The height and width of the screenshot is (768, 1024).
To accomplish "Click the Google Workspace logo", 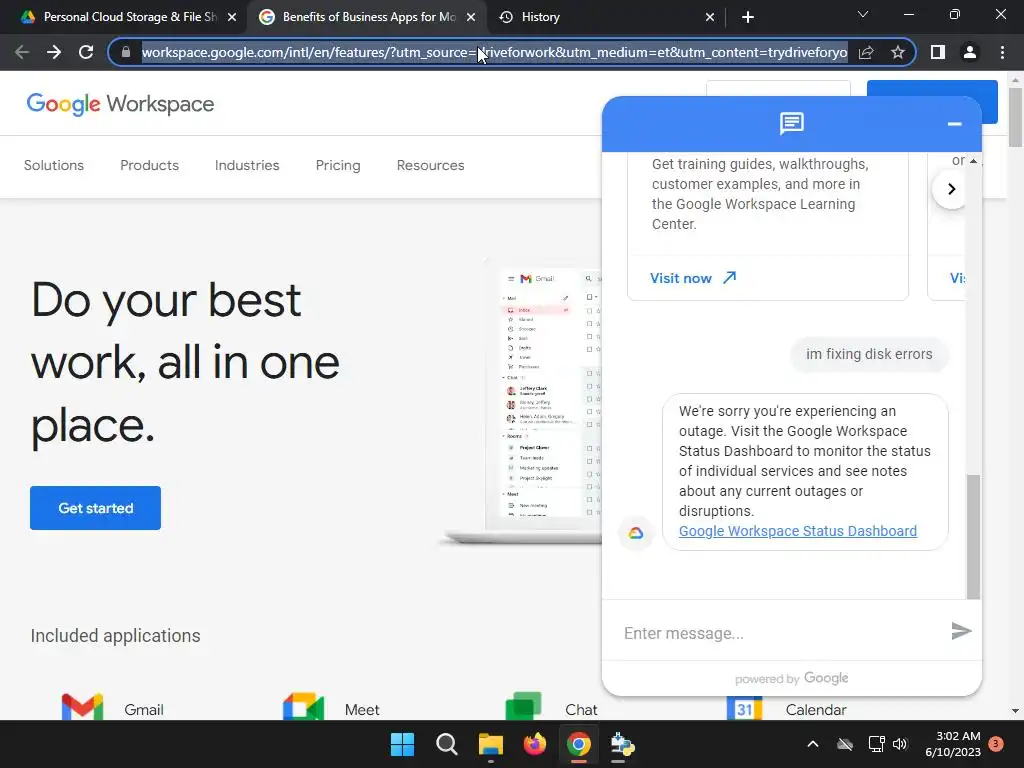I will [120, 104].
